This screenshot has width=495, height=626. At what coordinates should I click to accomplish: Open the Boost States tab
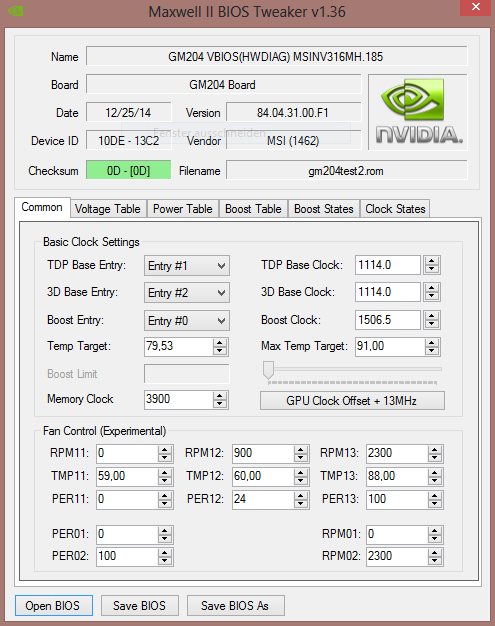point(324,209)
